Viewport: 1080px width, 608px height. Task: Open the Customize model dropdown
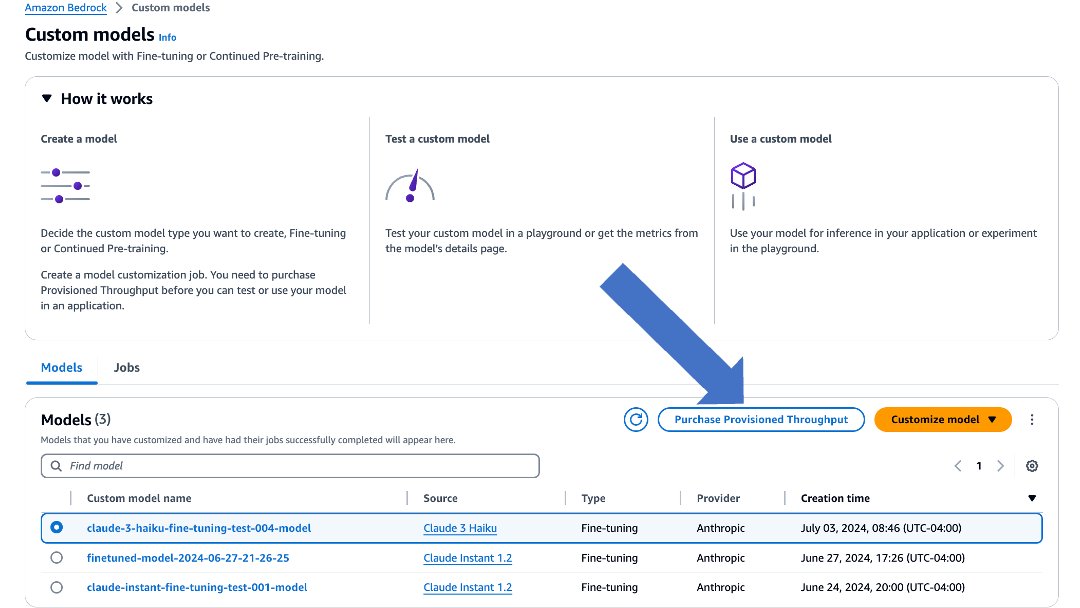943,420
